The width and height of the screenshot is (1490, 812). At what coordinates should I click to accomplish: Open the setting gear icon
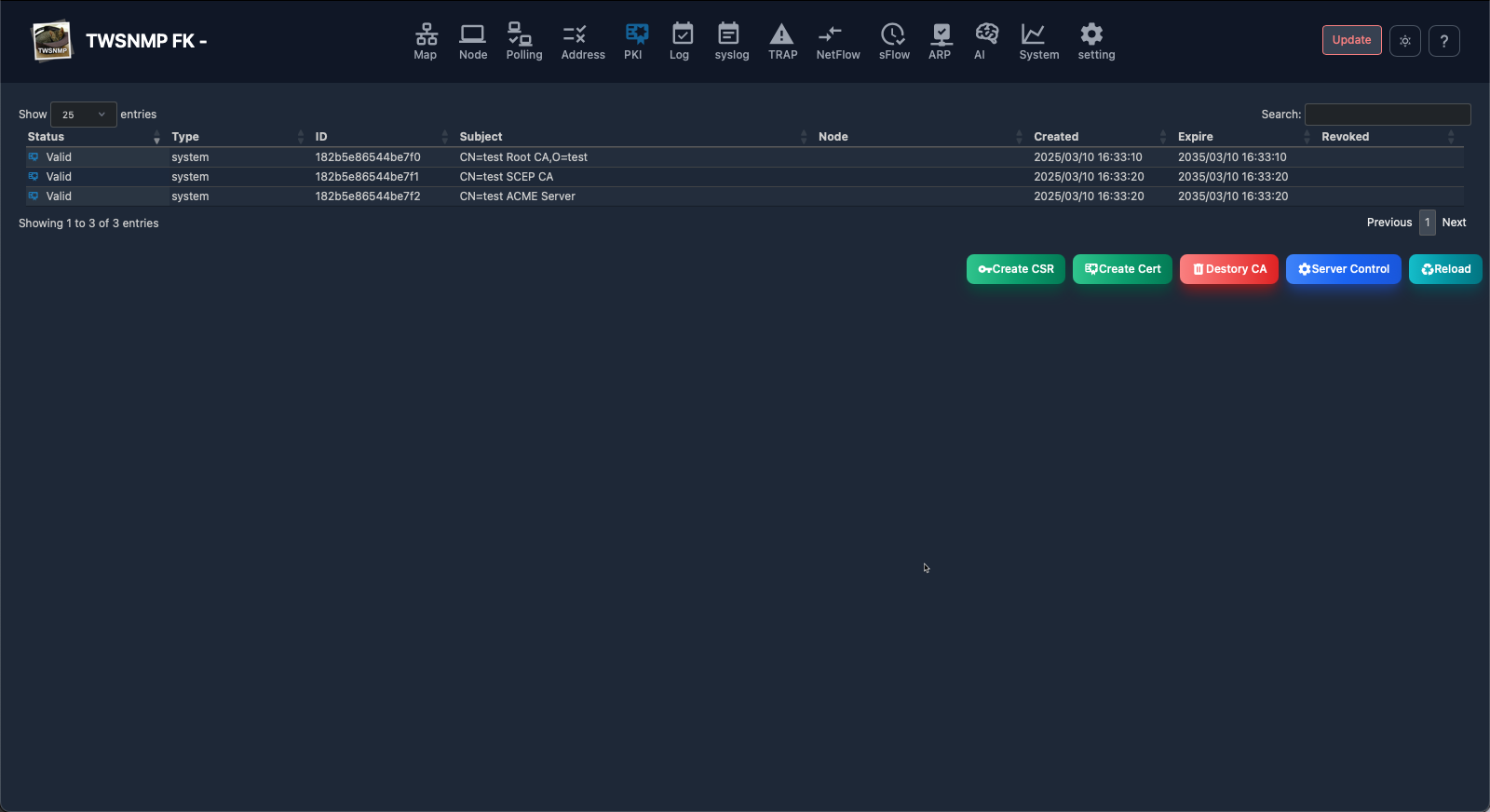pyautogui.click(x=1091, y=34)
